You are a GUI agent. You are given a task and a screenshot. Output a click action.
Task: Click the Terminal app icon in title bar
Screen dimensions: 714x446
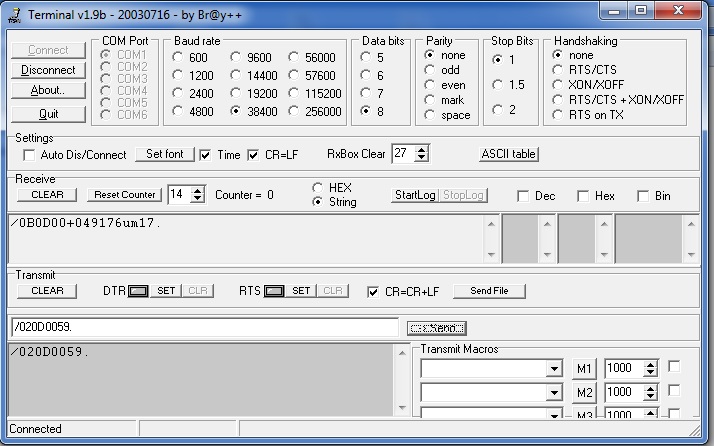[x=15, y=15]
